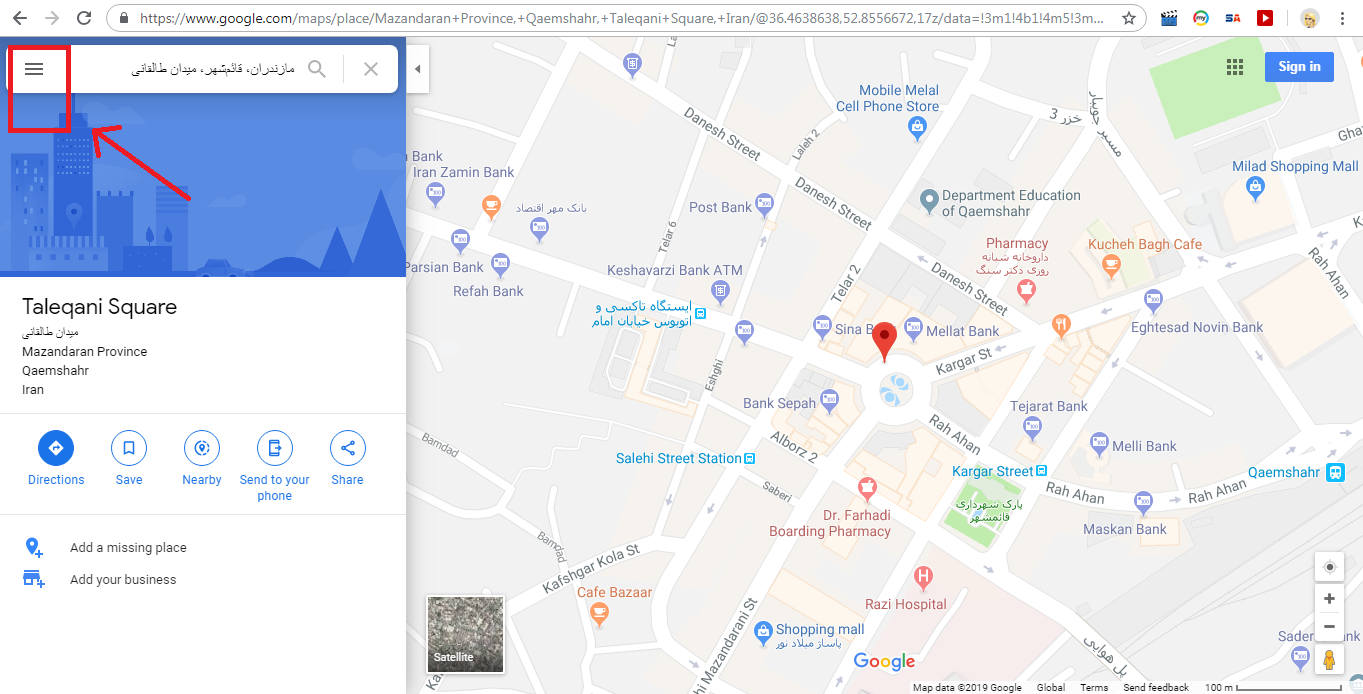Screen dimensions: 1363x694
Task: Choose Add your business
Action: click(x=123, y=580)
